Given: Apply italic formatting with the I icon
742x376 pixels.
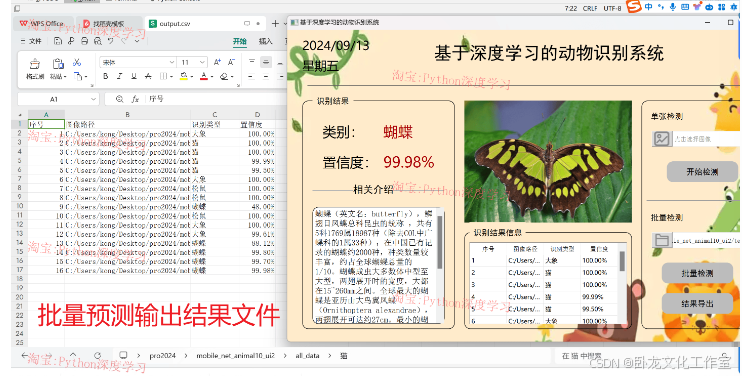Looking at the screenshot, I should pyautogui.click(x=120, y=76).
